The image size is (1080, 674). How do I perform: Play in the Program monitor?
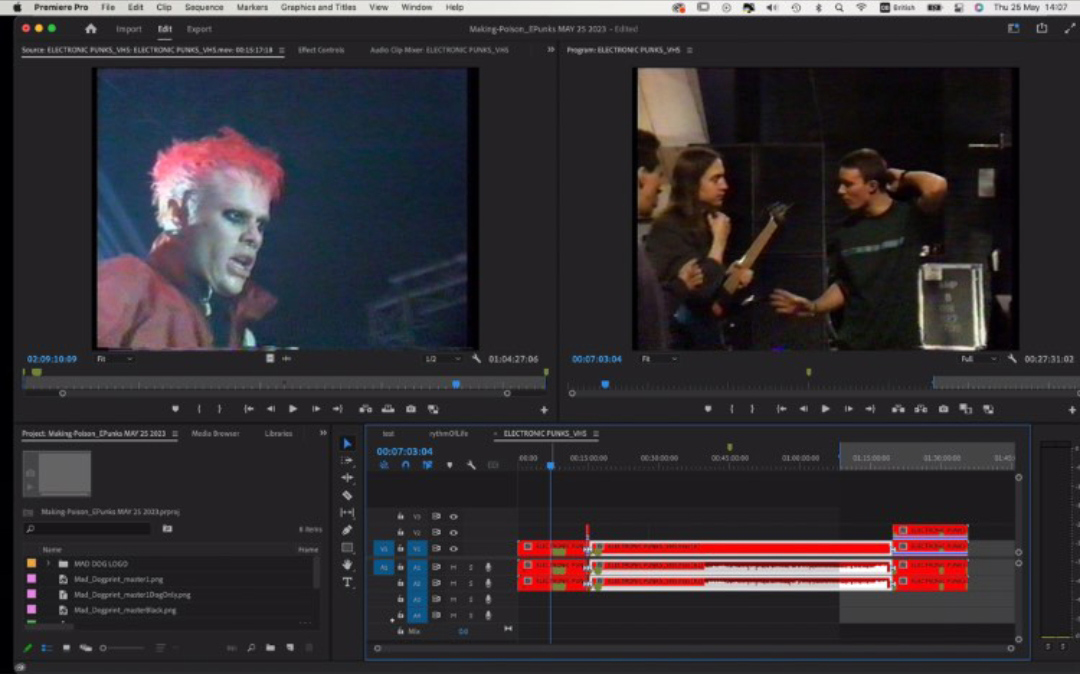[x=825, y=409]
